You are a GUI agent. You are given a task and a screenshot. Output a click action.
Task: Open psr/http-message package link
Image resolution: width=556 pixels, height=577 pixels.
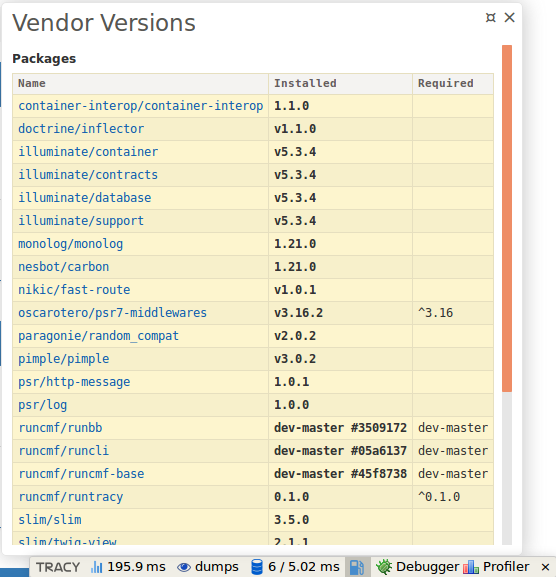(74, 382)
